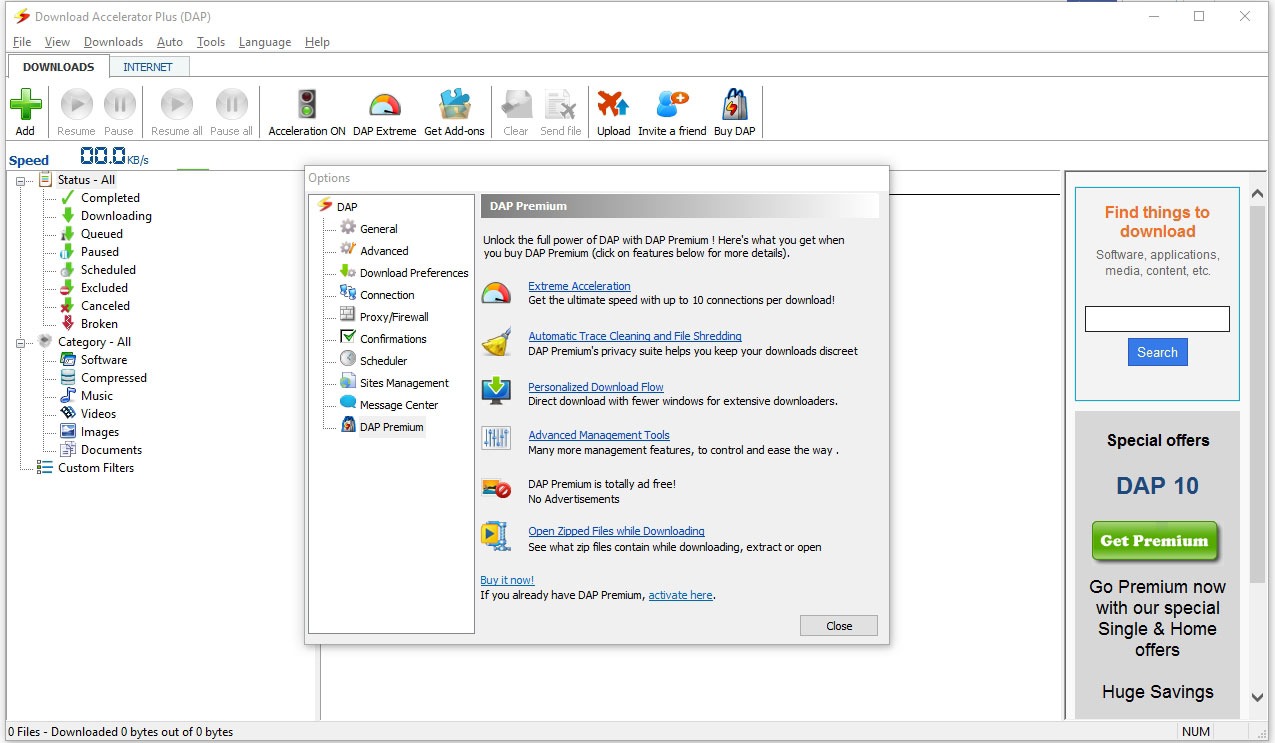Open the File menu
Viewport: 1275px width, 743px height.
[22, 42]
